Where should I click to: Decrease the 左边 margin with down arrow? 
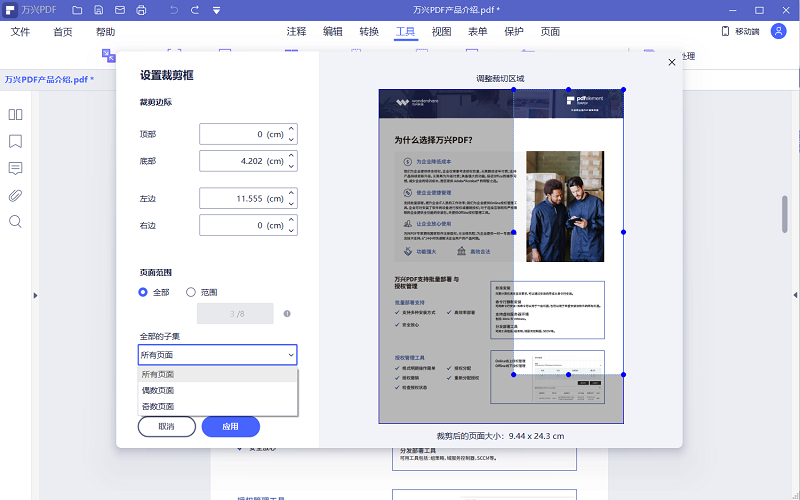point(291,204)
